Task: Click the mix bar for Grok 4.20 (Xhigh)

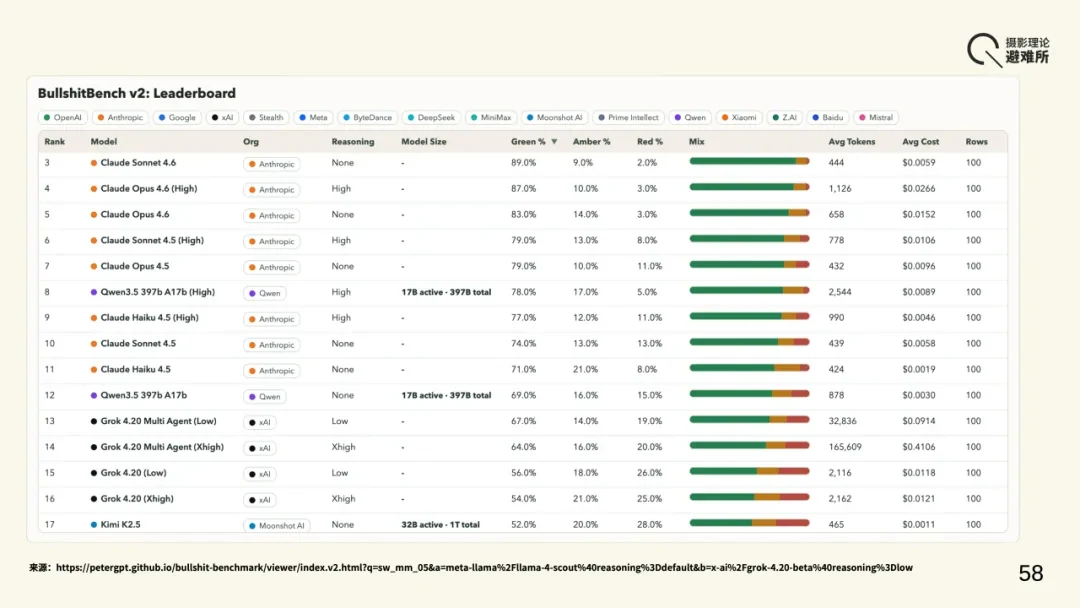Action: [749, 497]
